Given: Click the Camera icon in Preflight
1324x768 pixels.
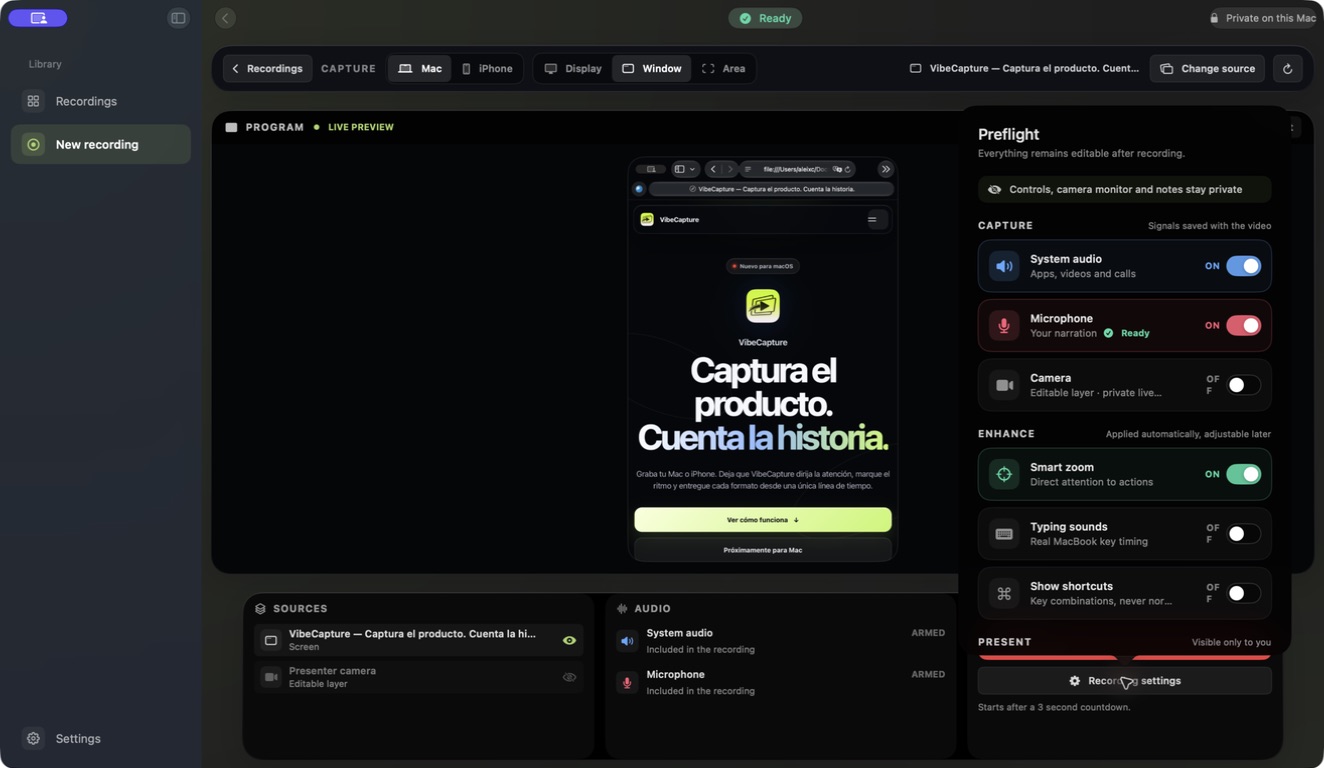Looking at the screenshot, I should 1004,385.
